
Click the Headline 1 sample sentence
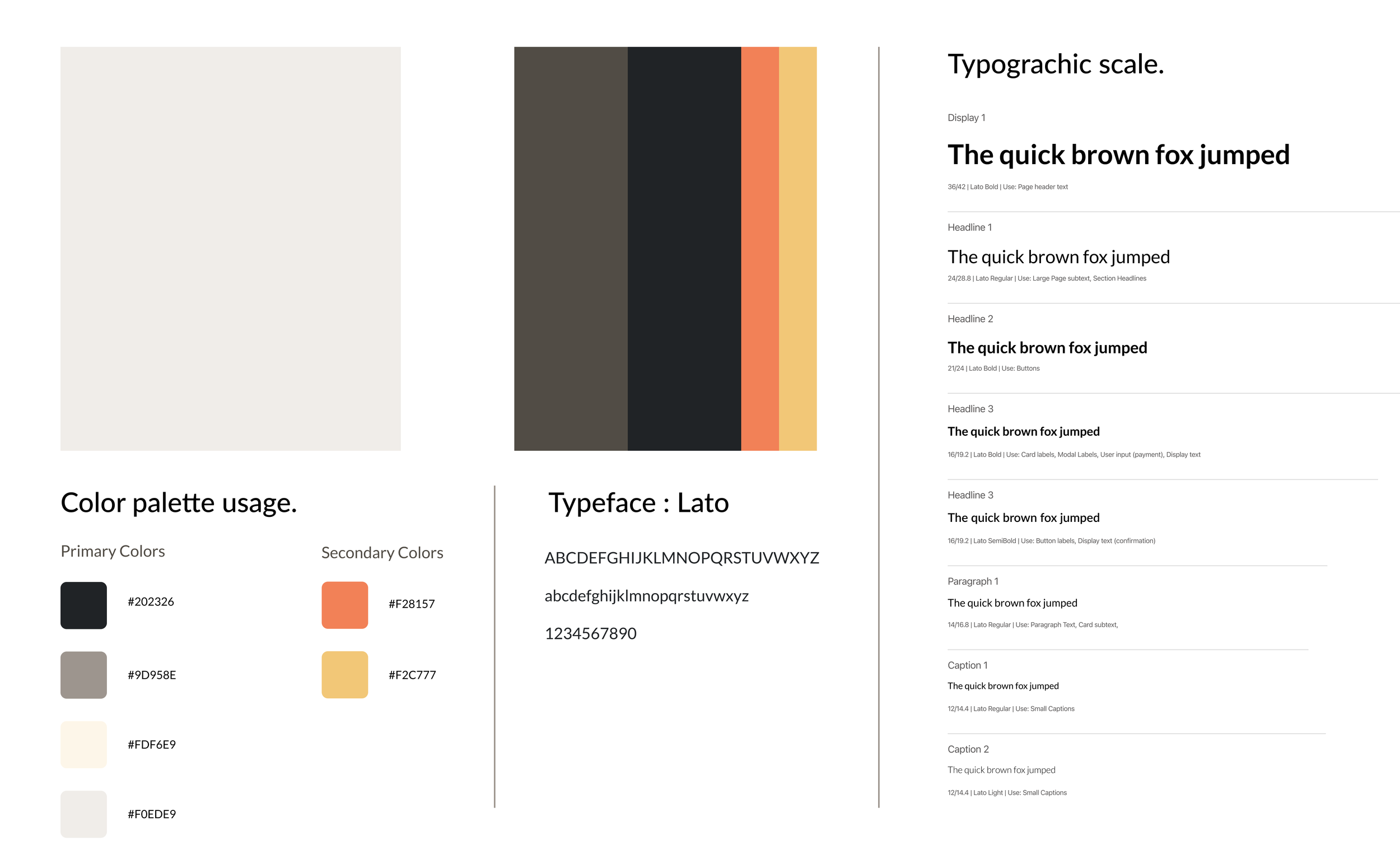coord(1058,257)
